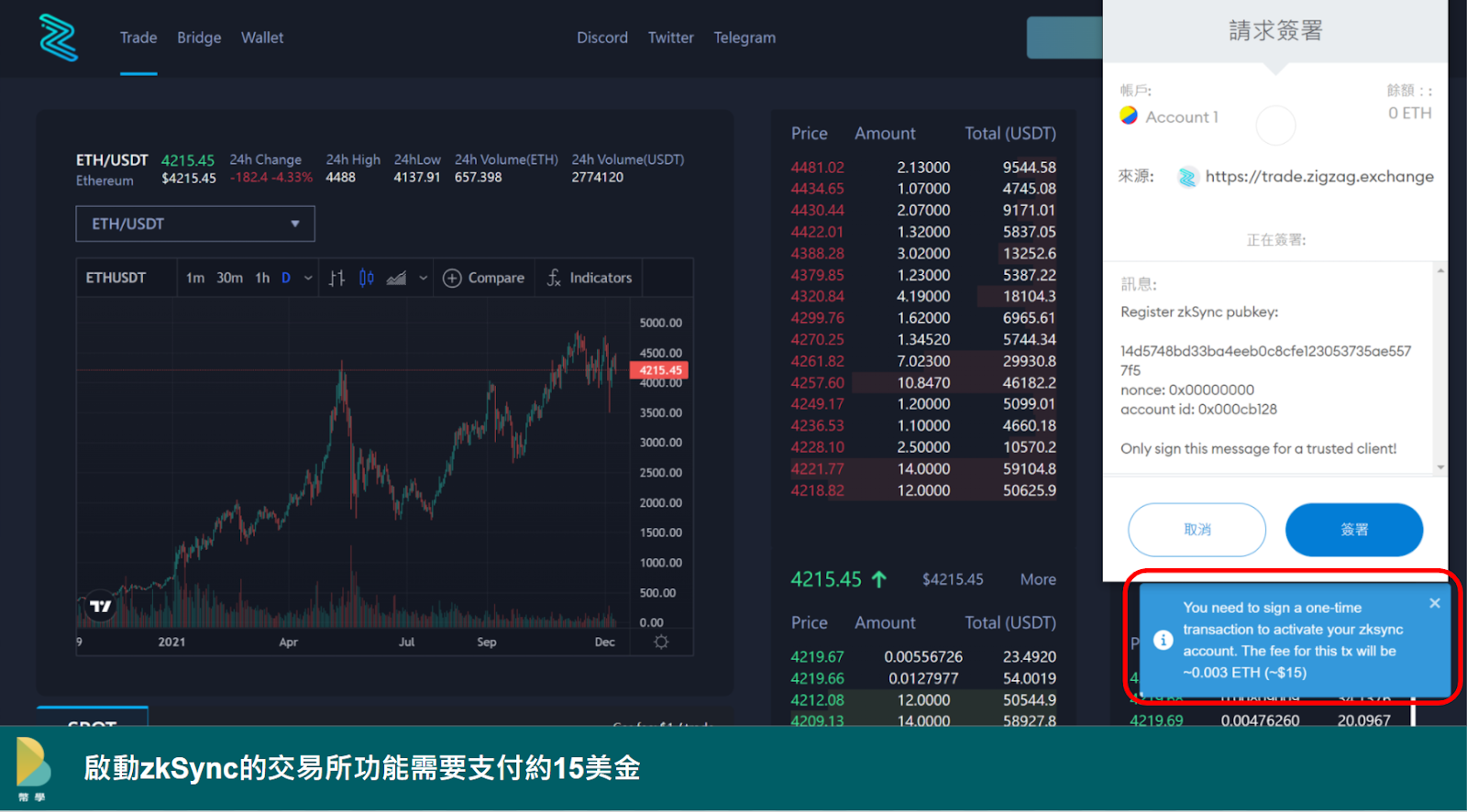1467x812 pixels.
Task: Open the Discord link
Action: (x=602, y=38)
